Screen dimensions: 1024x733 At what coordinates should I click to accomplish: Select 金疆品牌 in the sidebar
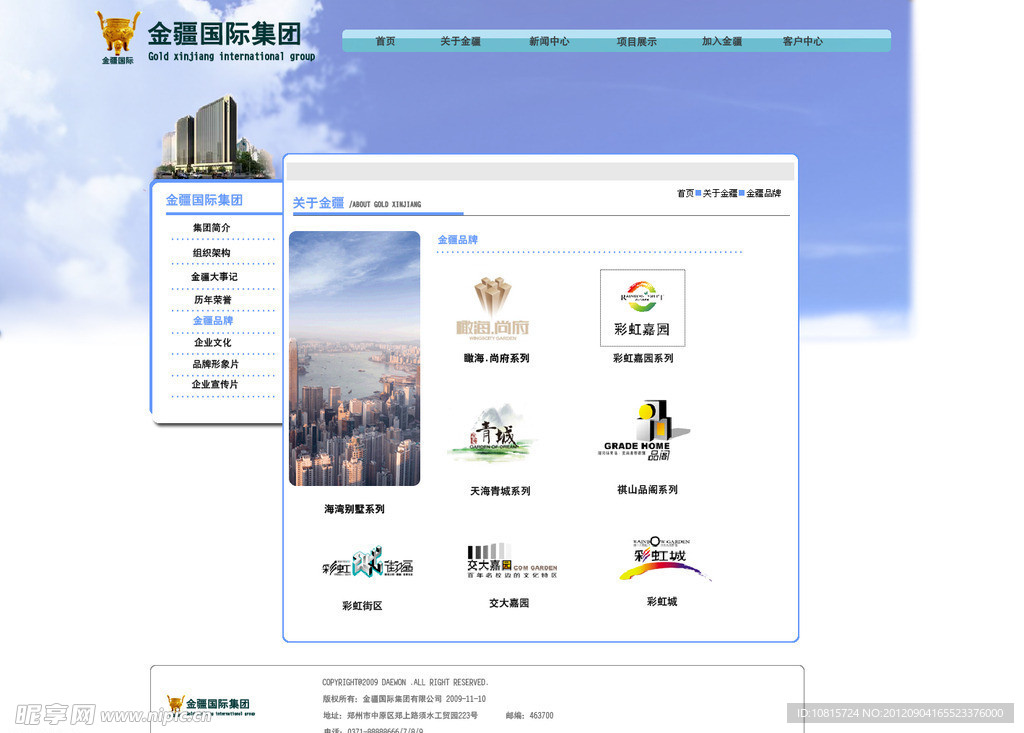[x=213, y=321]
